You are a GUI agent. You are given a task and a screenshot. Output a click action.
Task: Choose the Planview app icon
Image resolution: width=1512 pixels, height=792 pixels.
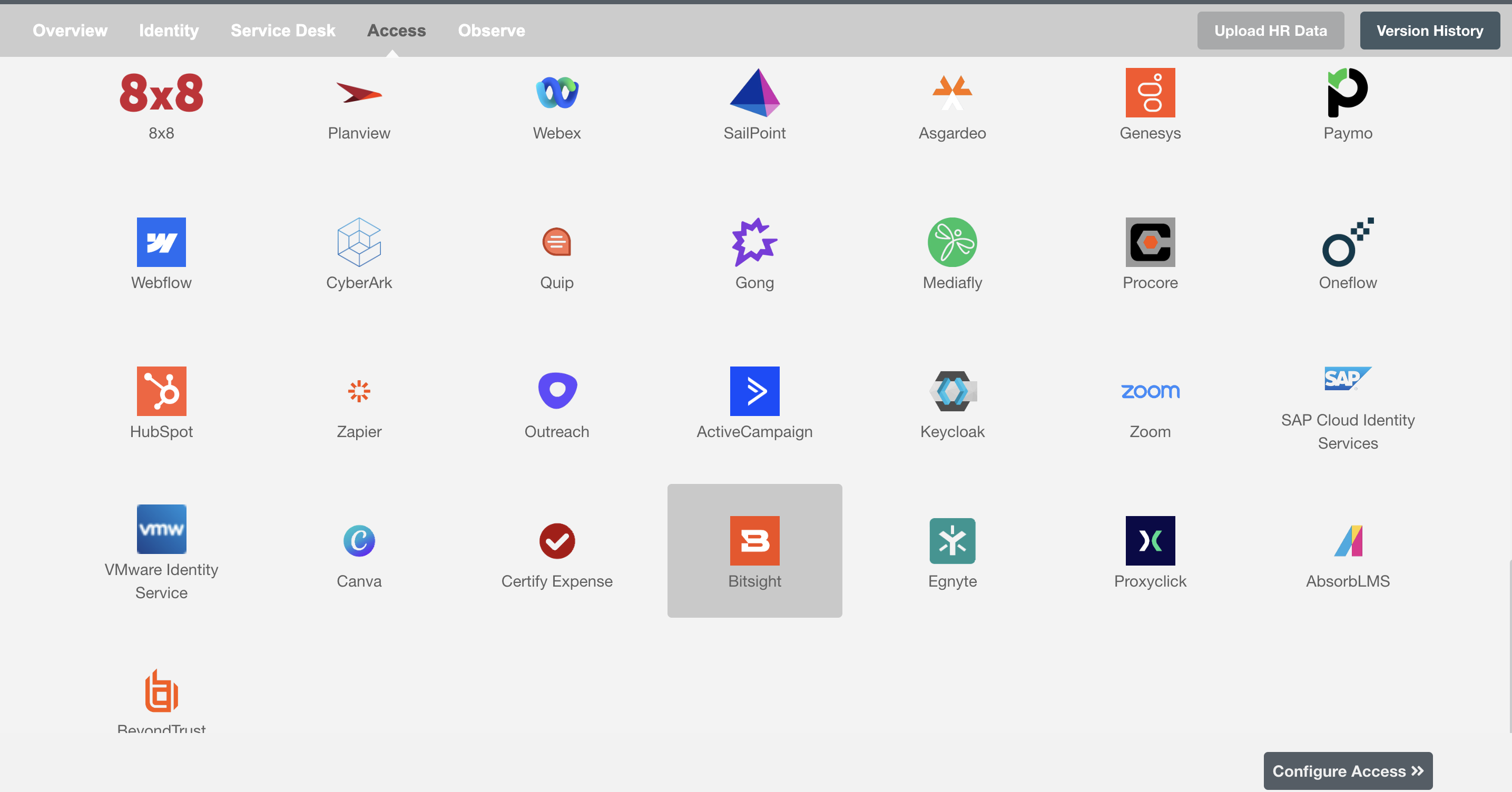click(x=359, y=93)
